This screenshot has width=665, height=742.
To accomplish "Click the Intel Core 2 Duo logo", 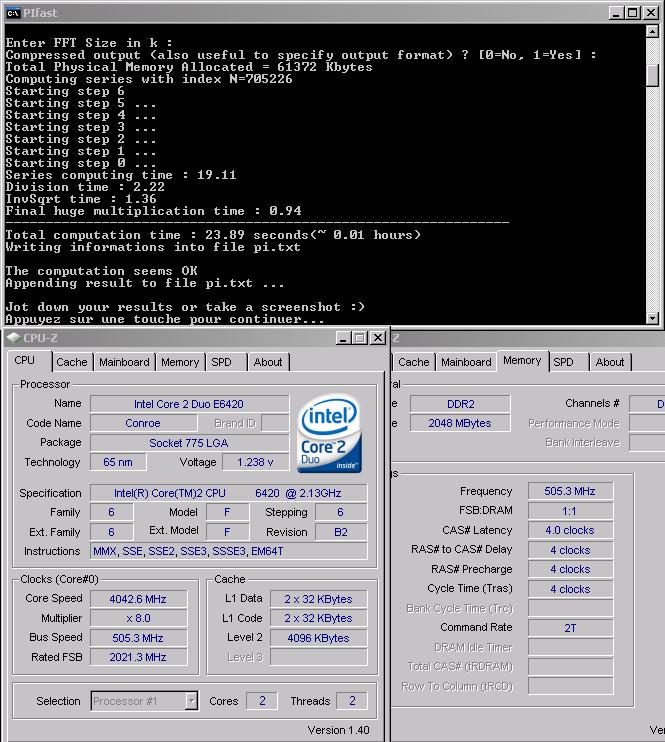I will click(x=329, y=433).
